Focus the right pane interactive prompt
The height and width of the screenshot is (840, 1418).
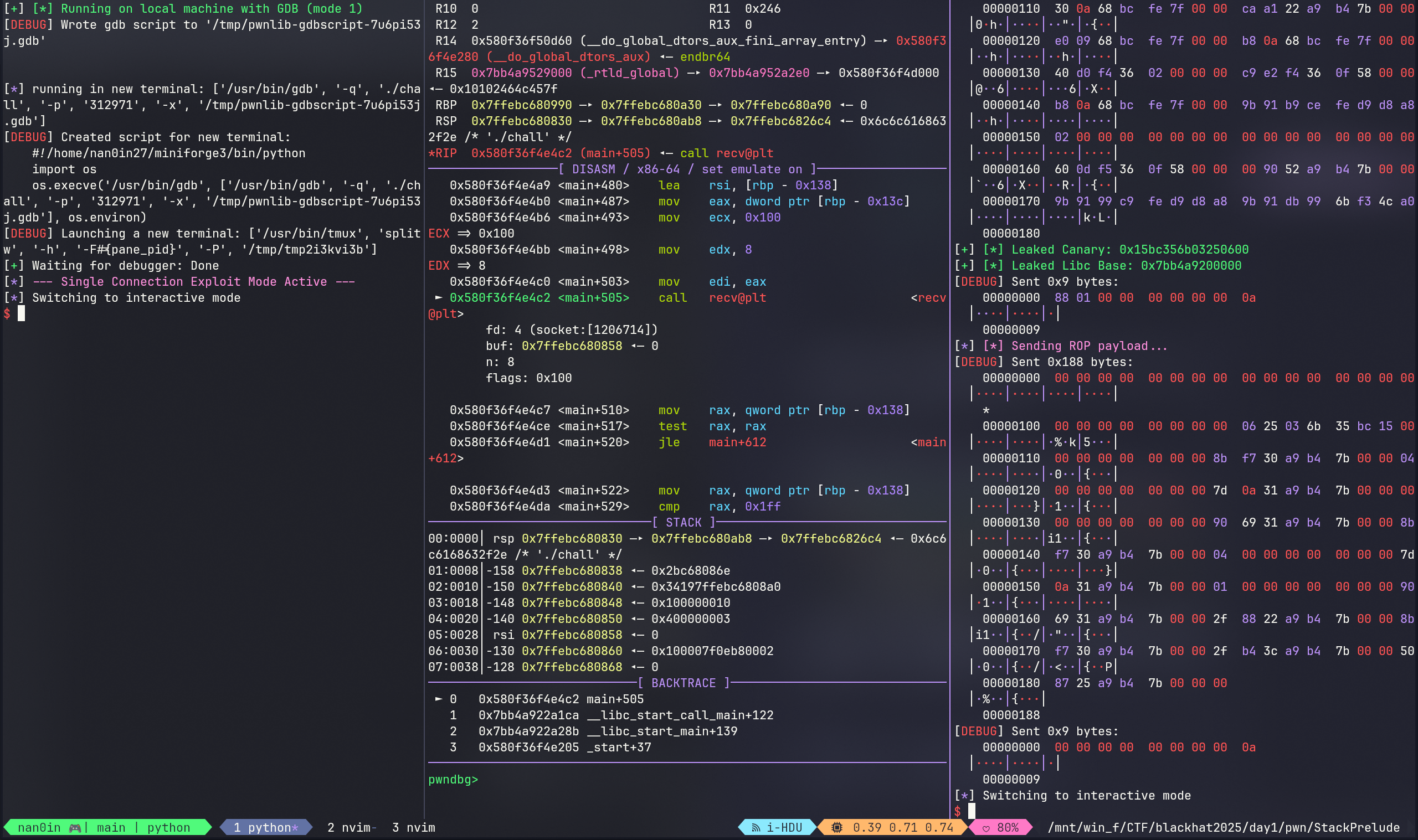point(972,811)
